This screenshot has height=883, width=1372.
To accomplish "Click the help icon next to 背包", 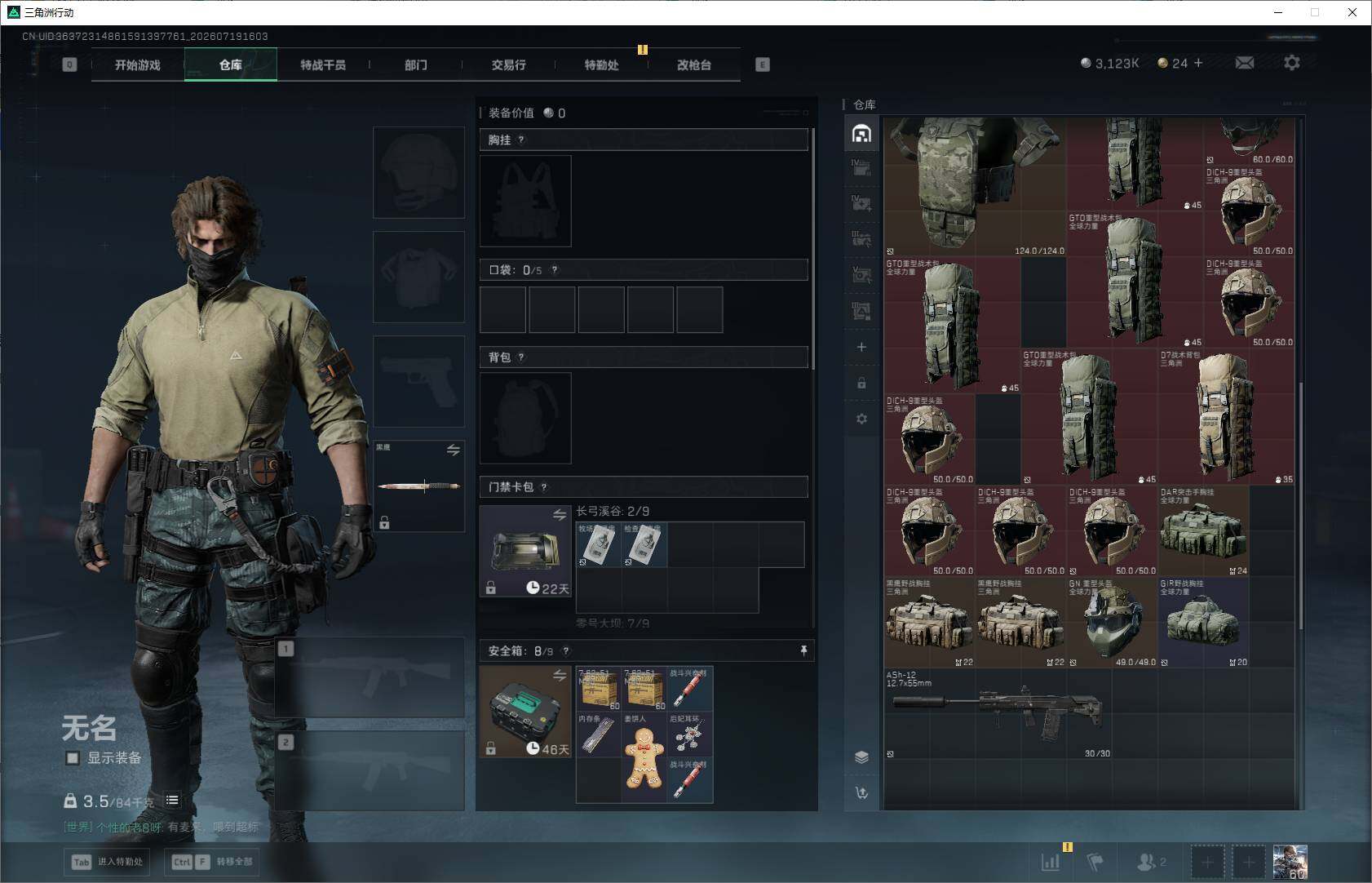I will pos(521,357).
